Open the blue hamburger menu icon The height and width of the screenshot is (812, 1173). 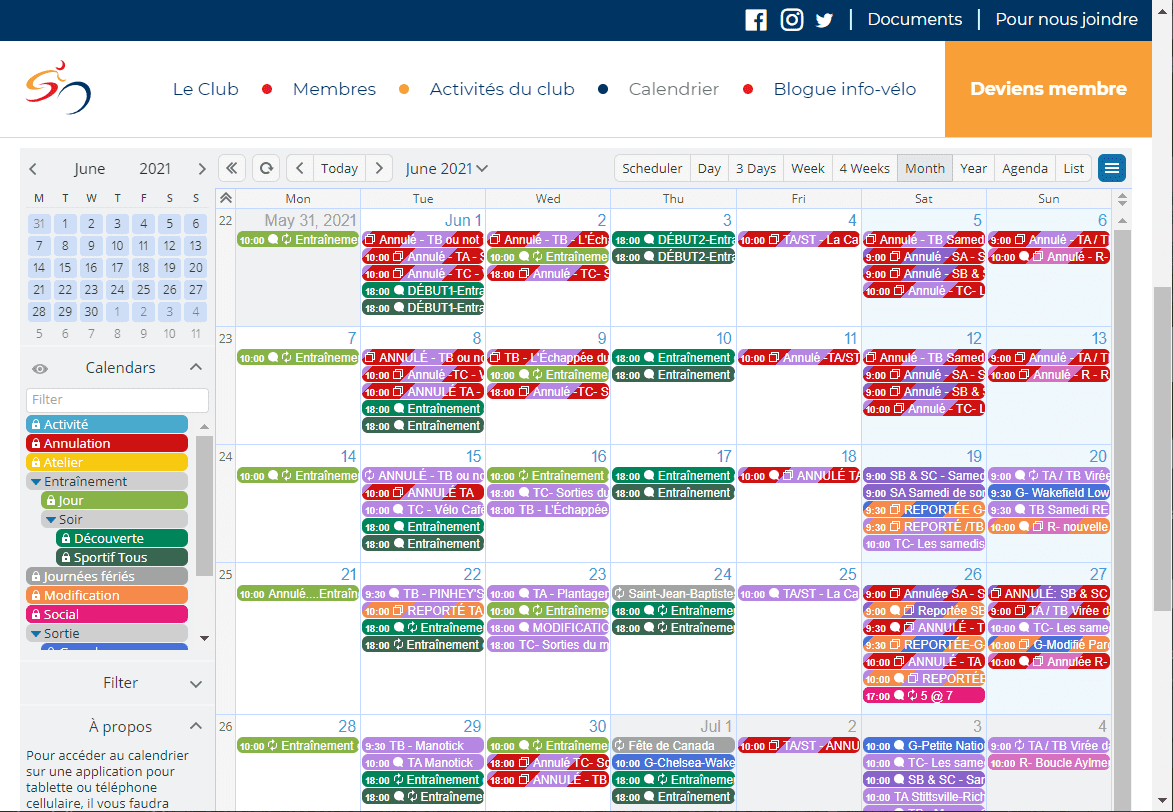[x=1111, y=168]
